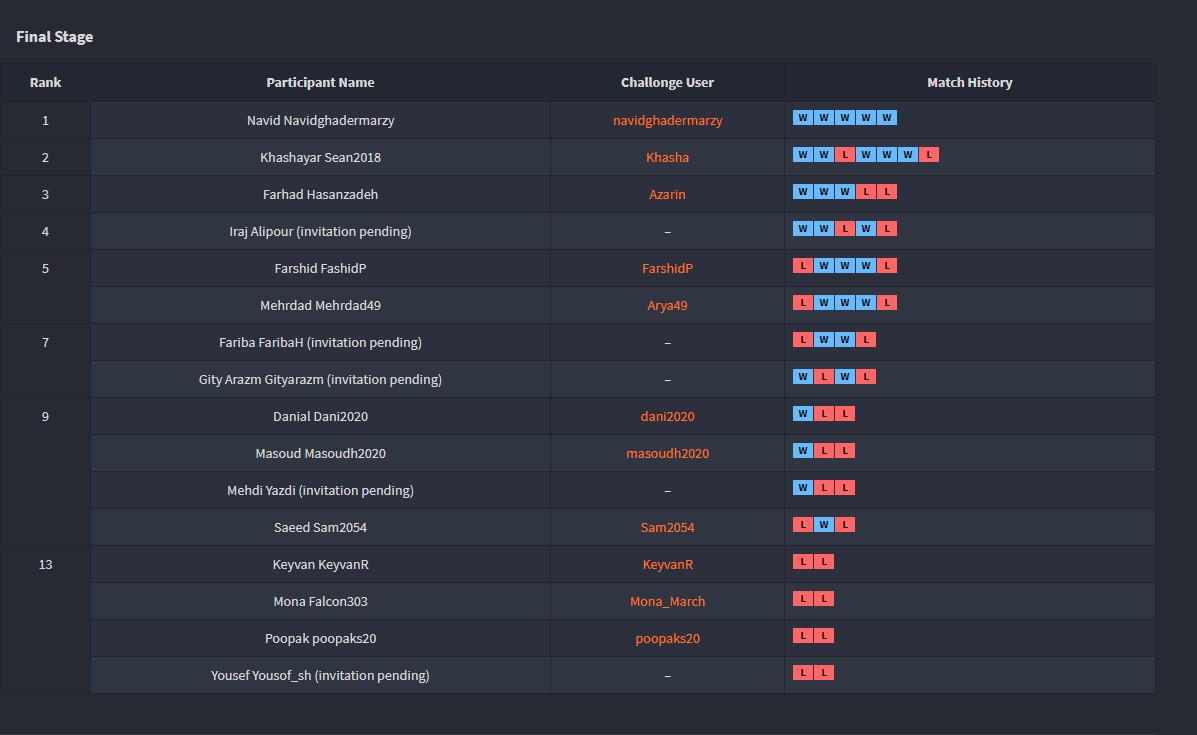Click the Rank column header

pos(45,83)
